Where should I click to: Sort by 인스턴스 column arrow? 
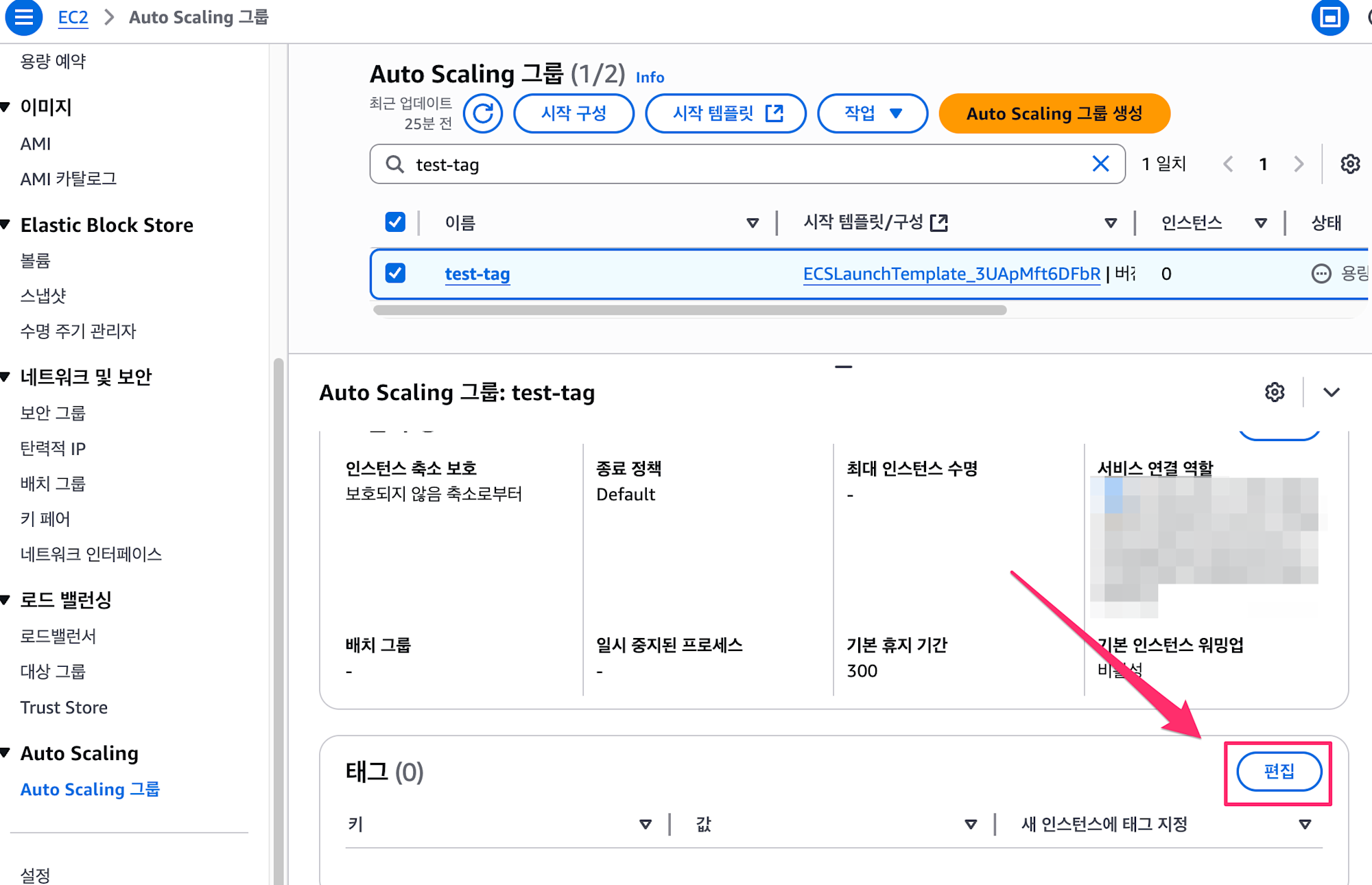1260,223
